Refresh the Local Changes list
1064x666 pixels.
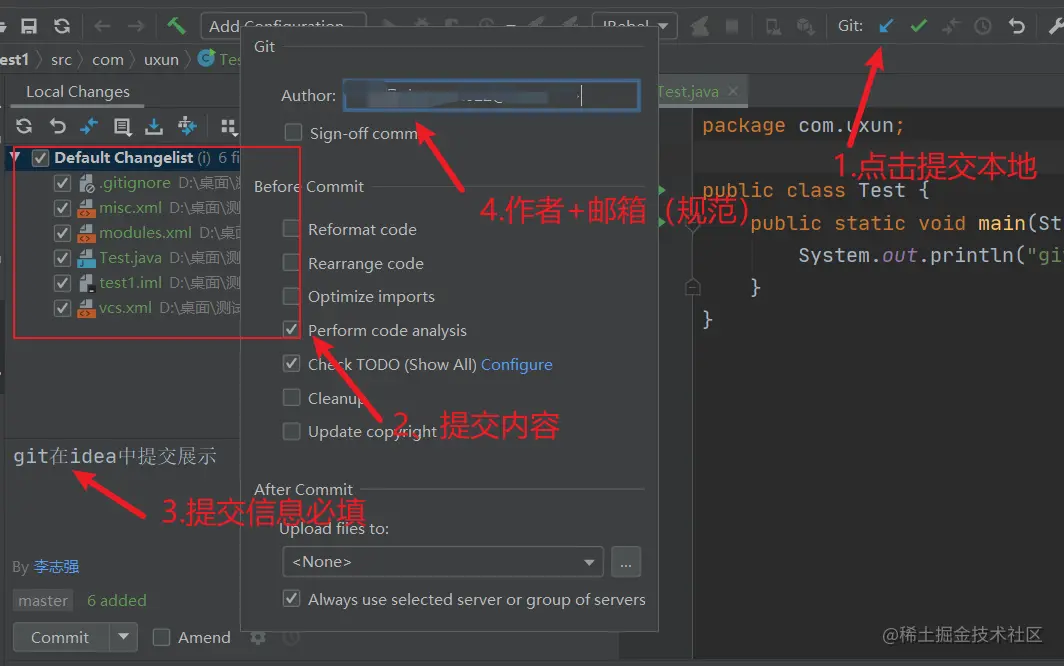tap(24, 126)
